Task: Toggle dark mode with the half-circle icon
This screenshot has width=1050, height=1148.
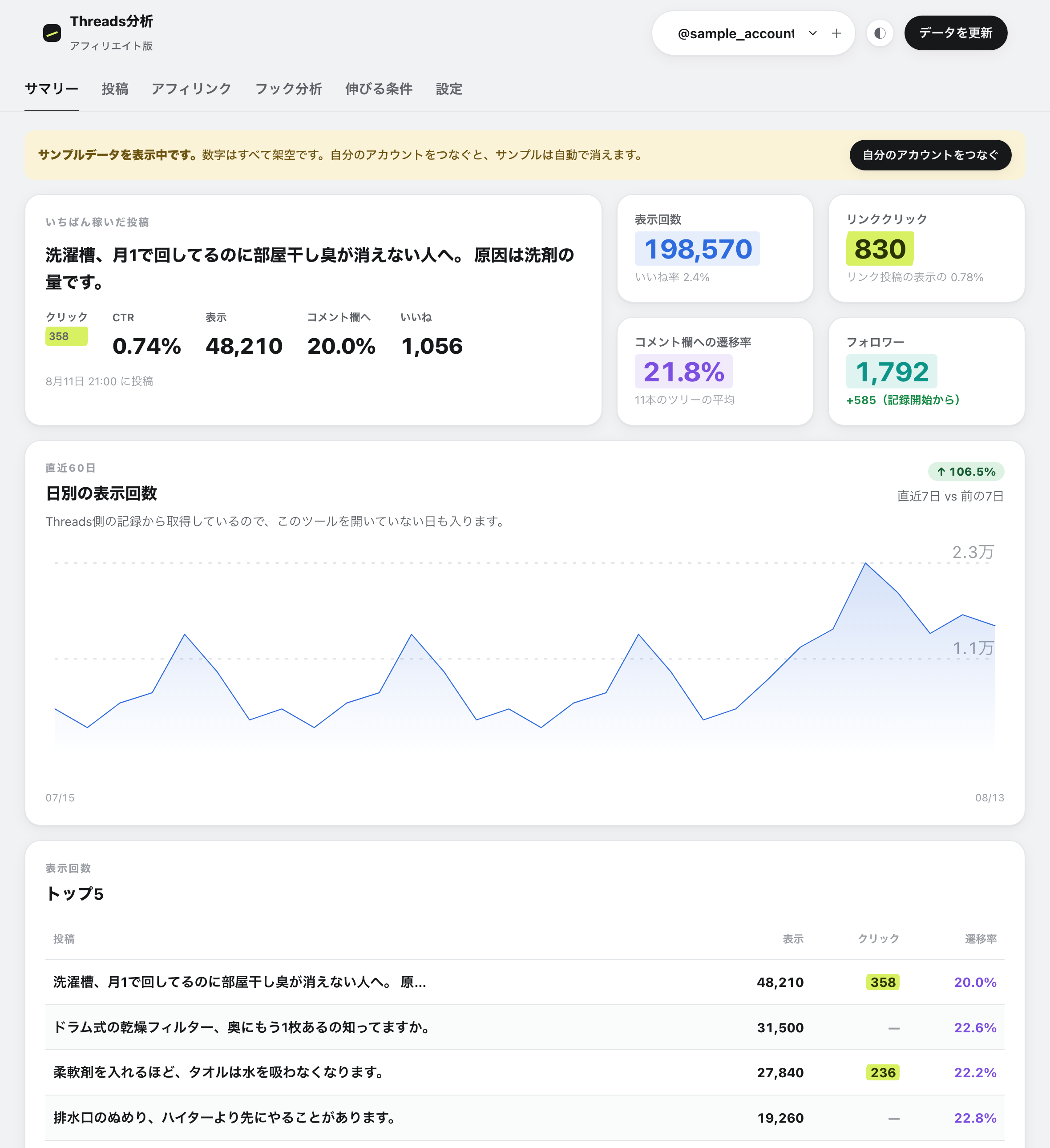Action: click(x=880, y=33)
